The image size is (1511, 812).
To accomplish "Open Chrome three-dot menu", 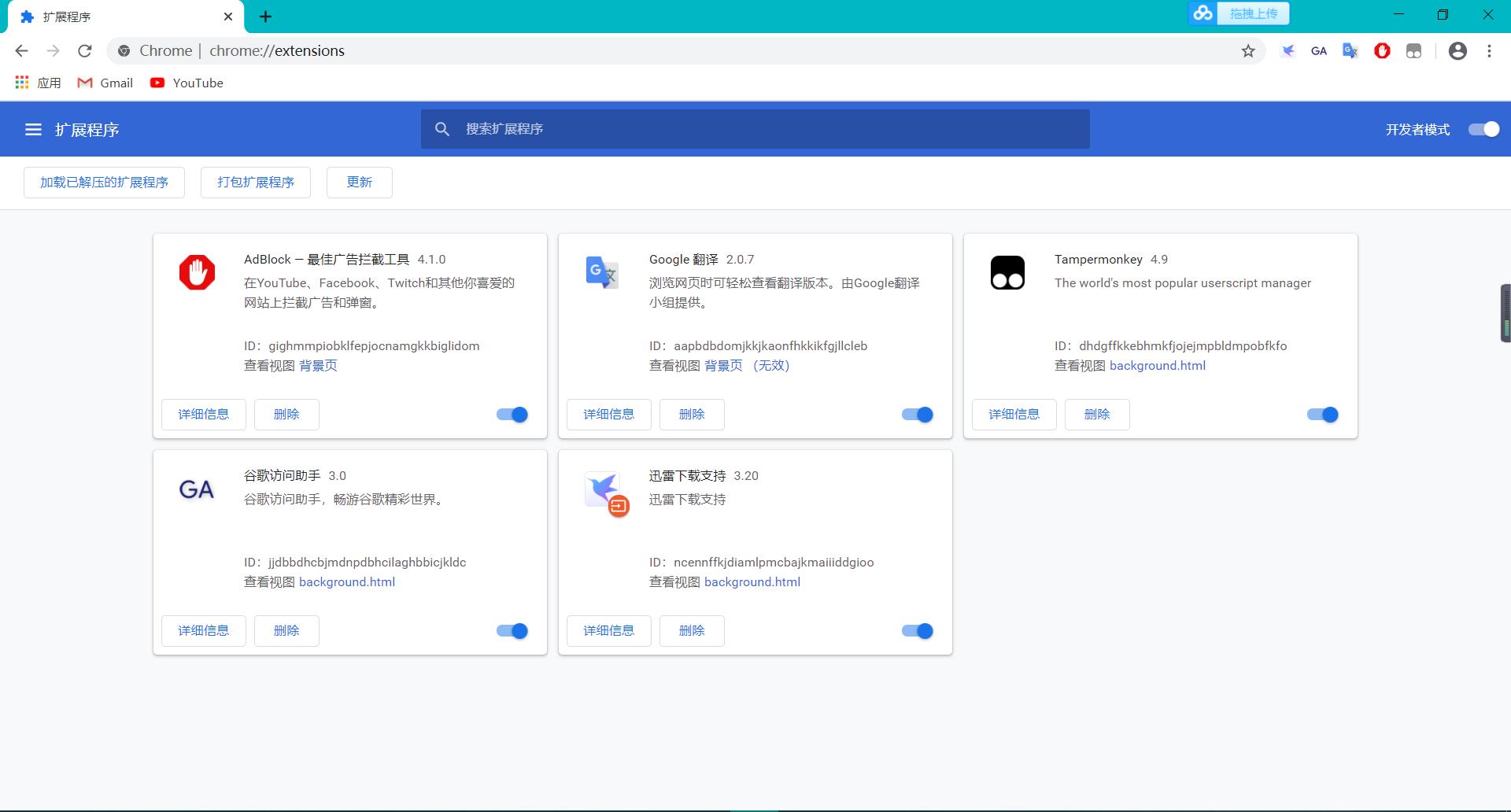I will tap(1489, 51).
